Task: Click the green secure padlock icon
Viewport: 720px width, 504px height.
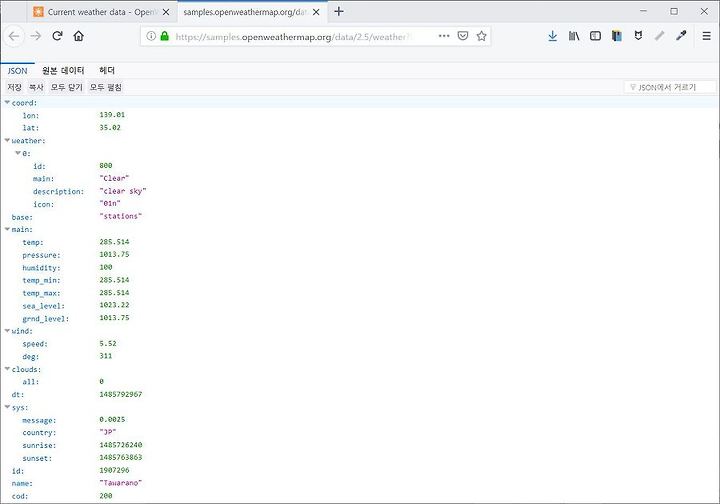Action: point(164,36)
